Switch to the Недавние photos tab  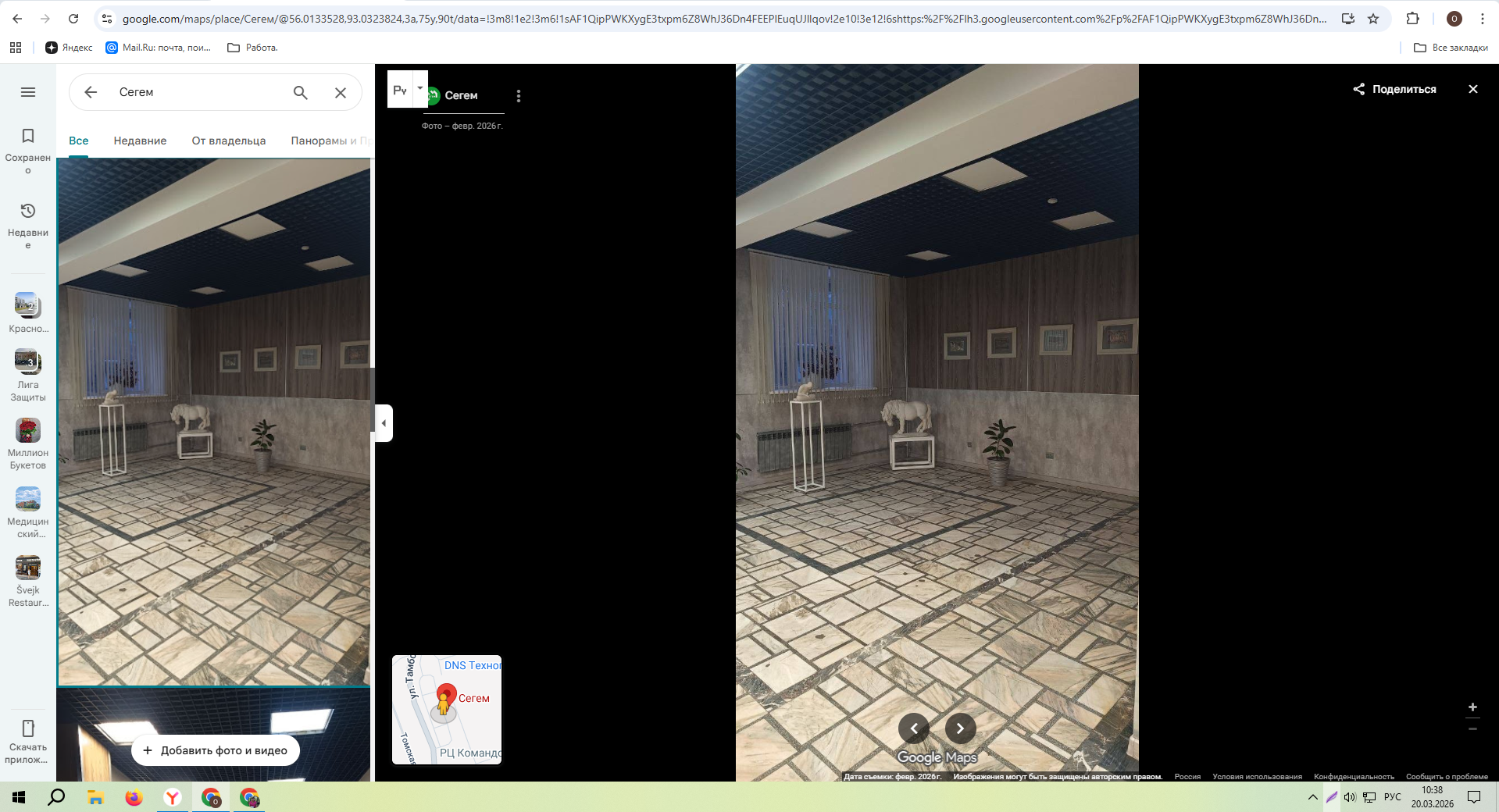click(140, 141)
